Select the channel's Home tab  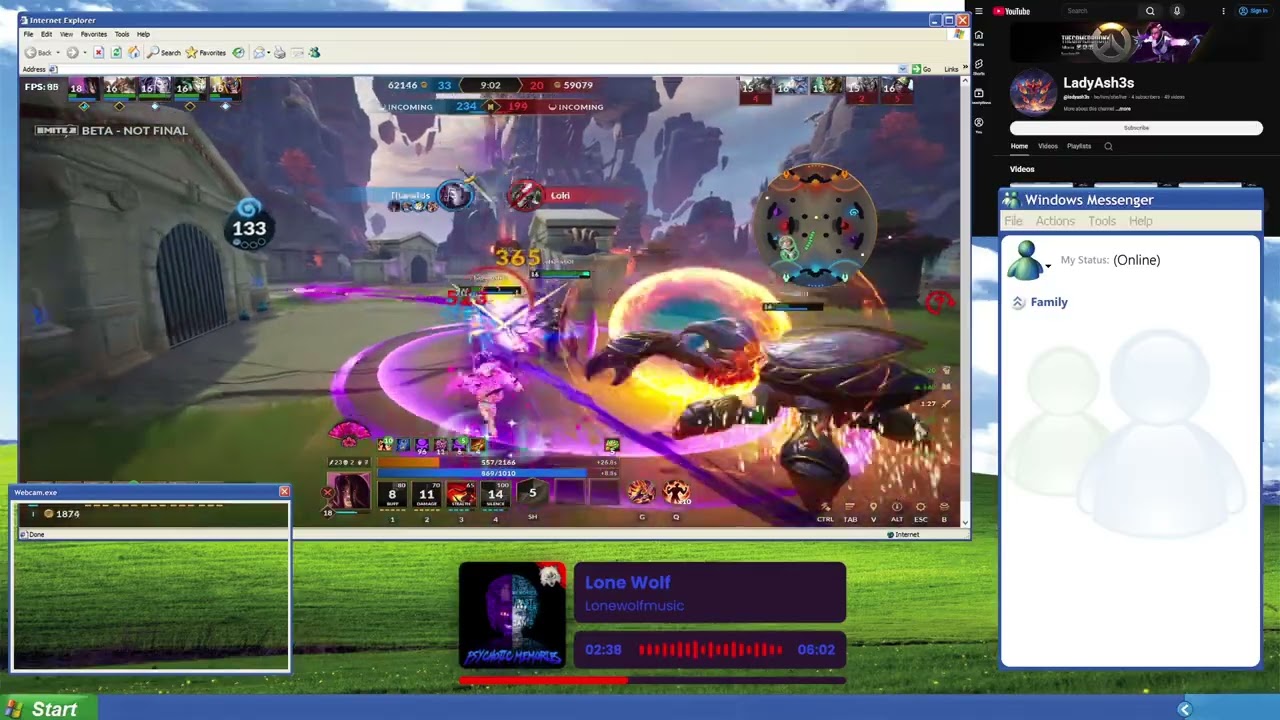coord(1019,146)
